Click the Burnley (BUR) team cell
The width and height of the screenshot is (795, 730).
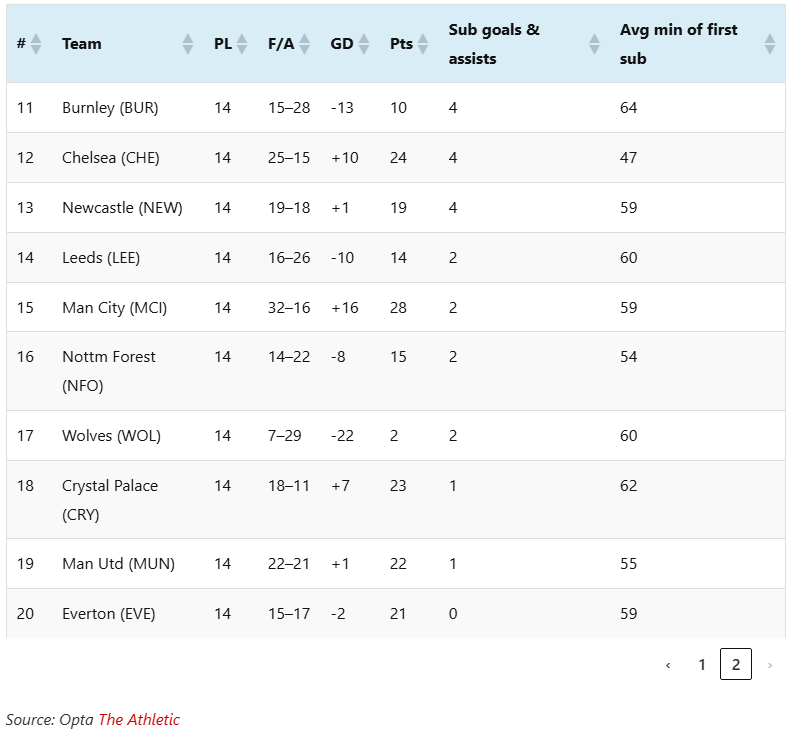[x=110, y=108]
